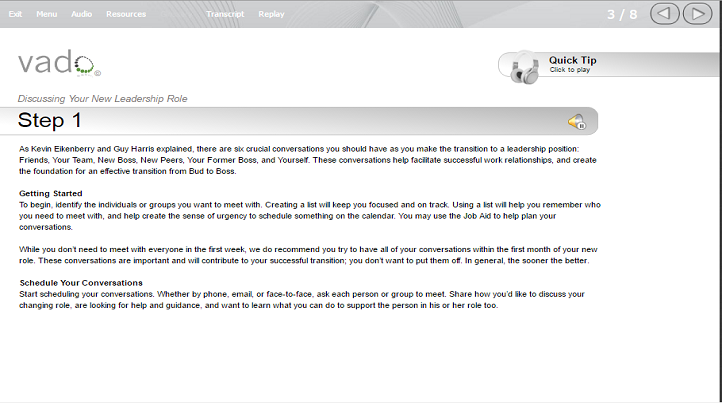This screenshot has height=405, width=722.
Task: Click the Quick Tip label
Action: [x=572, y=60]
